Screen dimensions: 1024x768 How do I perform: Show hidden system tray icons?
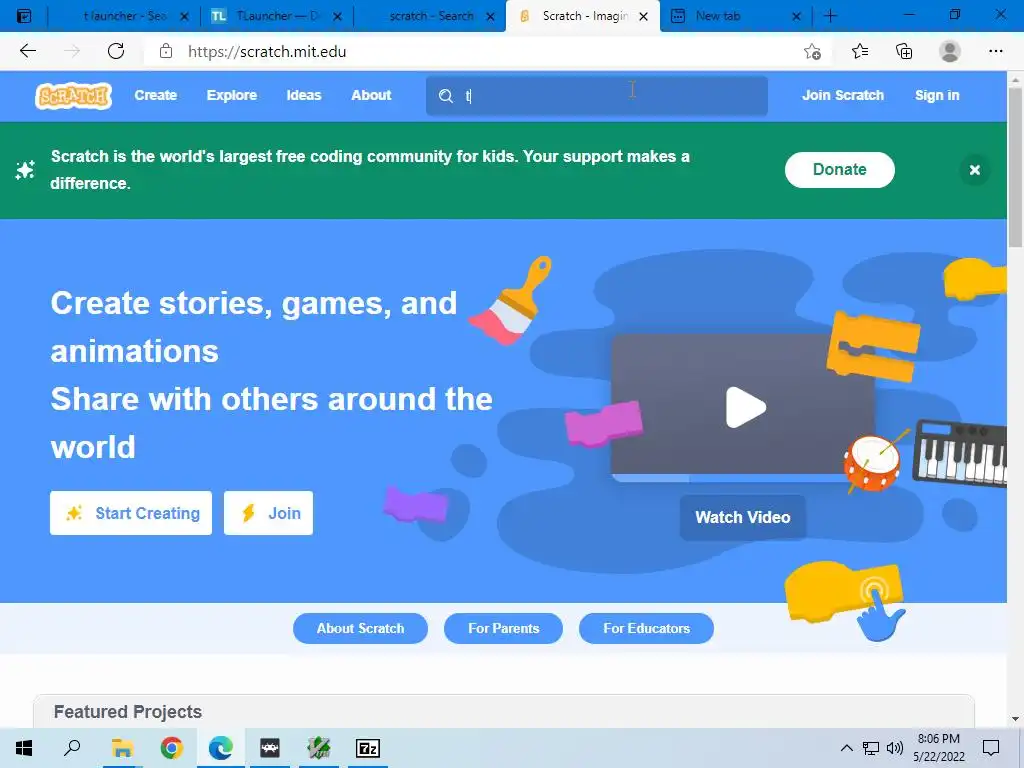(846, 748)
